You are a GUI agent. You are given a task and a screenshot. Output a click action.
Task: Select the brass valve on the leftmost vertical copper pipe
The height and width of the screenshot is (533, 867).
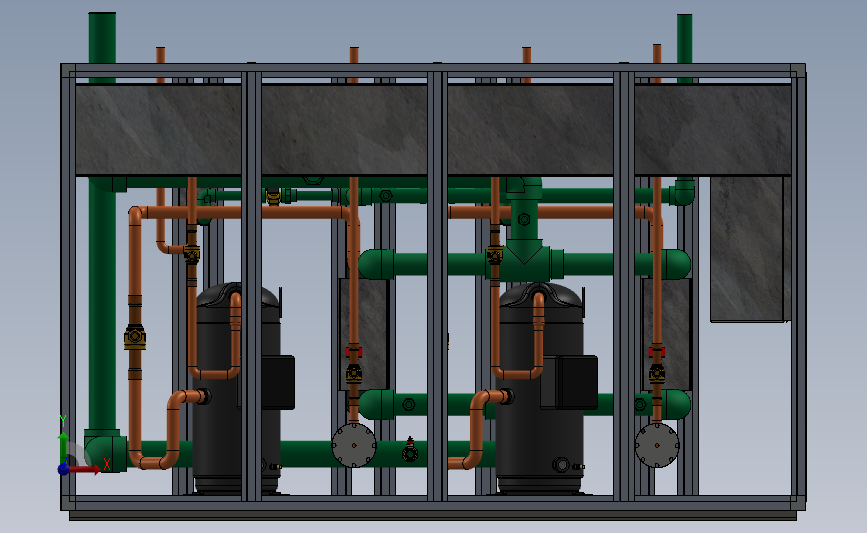tap(135, 337)
